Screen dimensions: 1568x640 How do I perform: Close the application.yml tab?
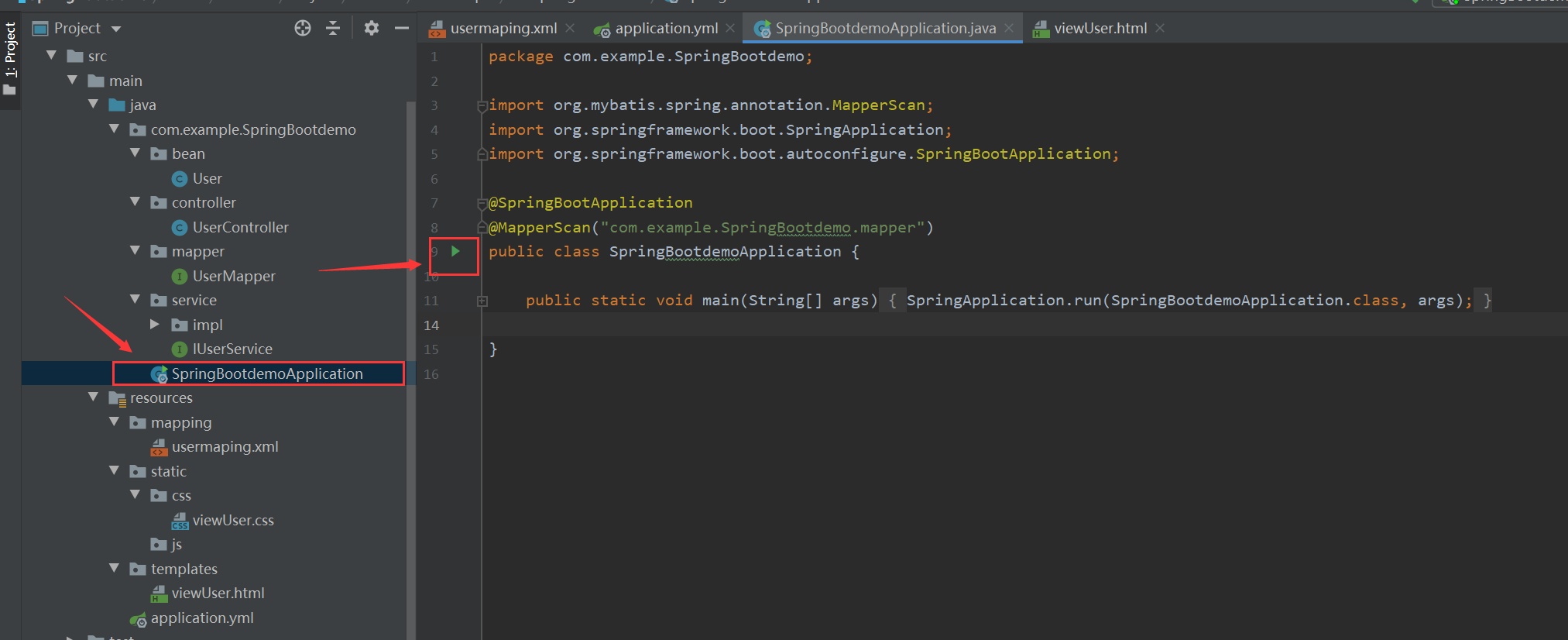pyautogui.click(x=730, y=29)
